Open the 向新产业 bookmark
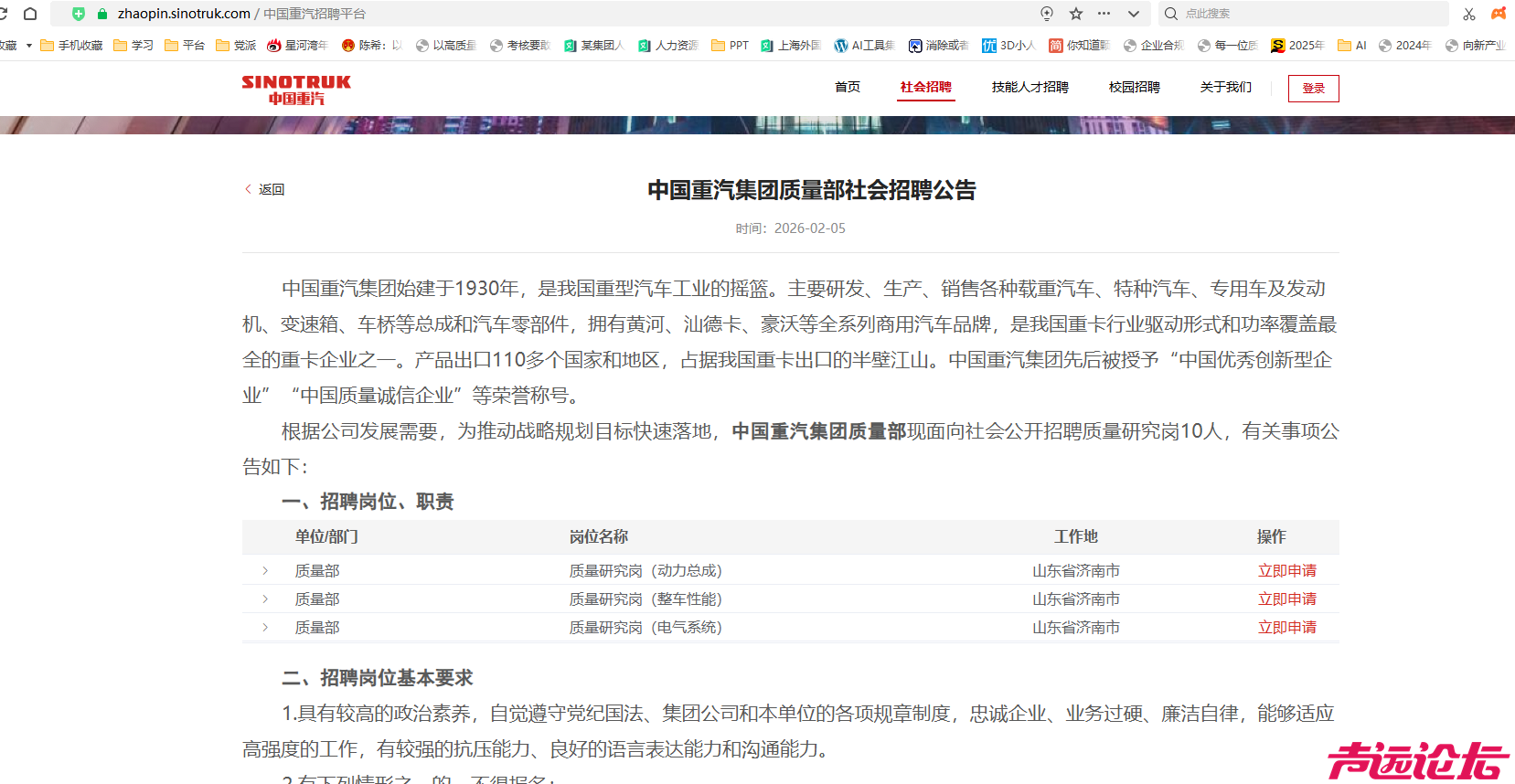This screenshot has height=784, width=1515. tap(1476, 45)
